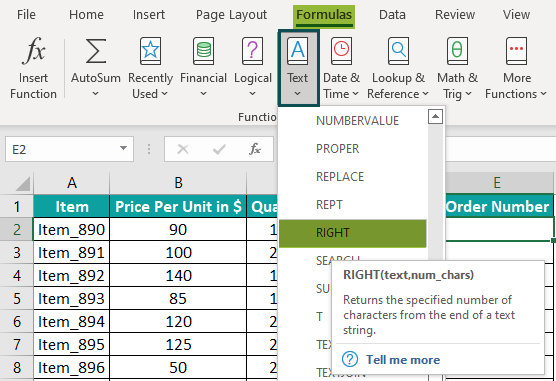Select row 2 header
The image size is (556, 381).
(x=17, y=230)
